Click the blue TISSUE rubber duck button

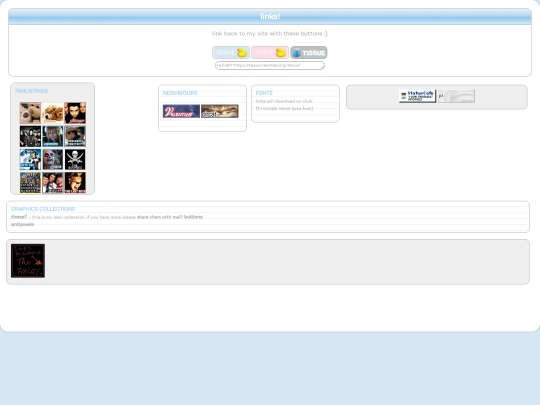click(x=231, y=53)
